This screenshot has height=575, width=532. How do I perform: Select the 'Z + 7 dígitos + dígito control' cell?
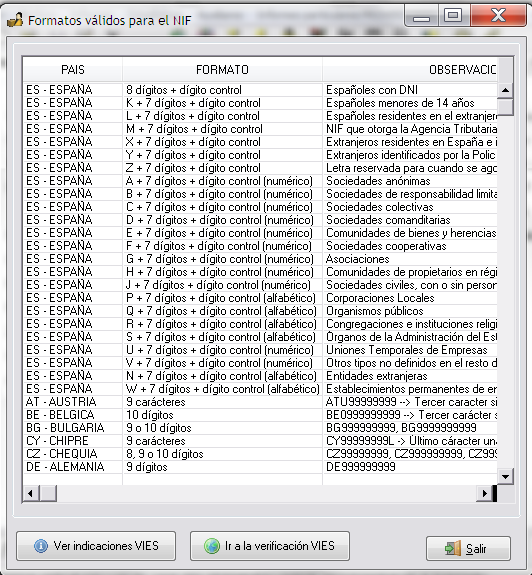click(x=223, y=168)
